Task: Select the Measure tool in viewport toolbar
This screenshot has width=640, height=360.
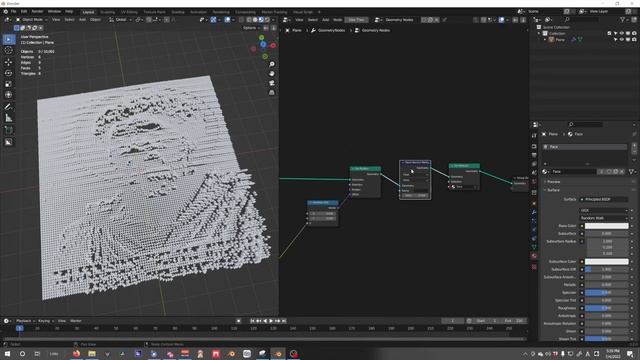Action: click(x=9, y=118)
